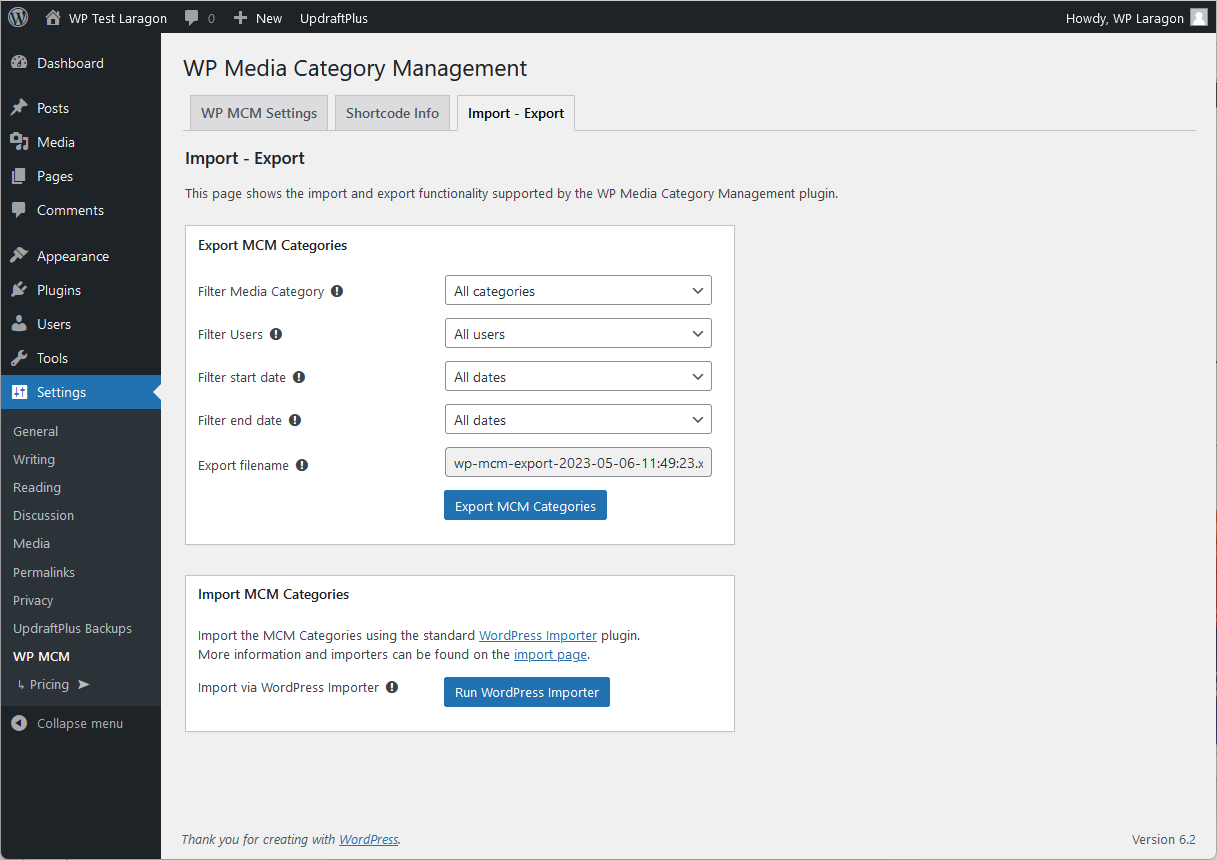Switch to the Shortcode Info tab

tap(392, 113)
